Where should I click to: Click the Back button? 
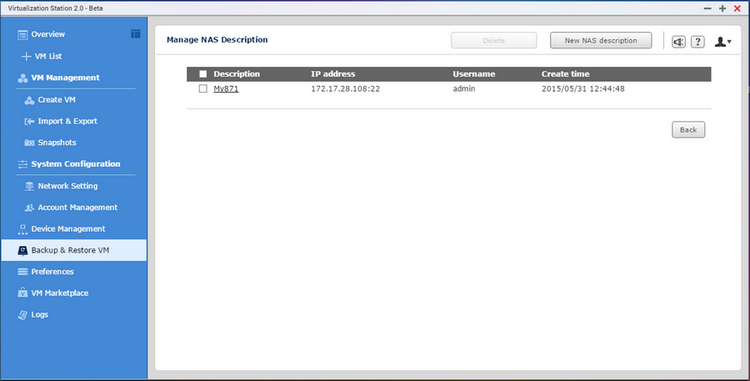pos(688,130)
